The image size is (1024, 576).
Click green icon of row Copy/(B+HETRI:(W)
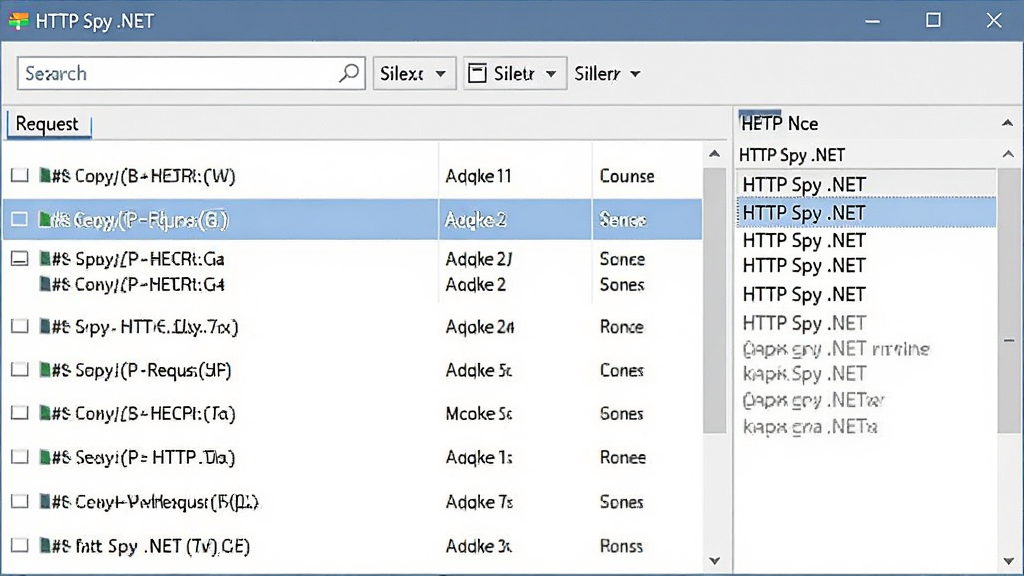point(44,175)
